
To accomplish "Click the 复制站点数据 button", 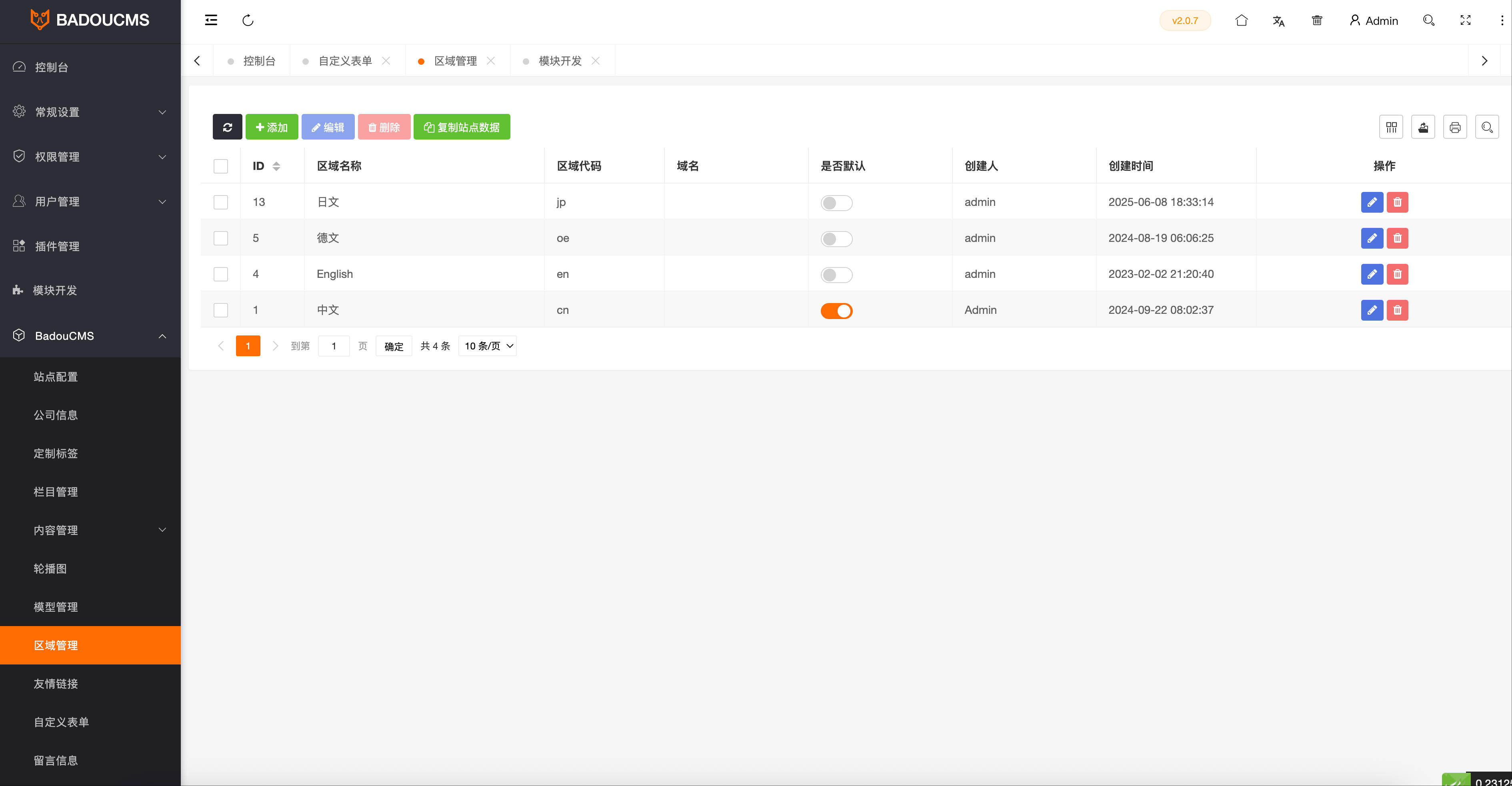I will [461, 127].
